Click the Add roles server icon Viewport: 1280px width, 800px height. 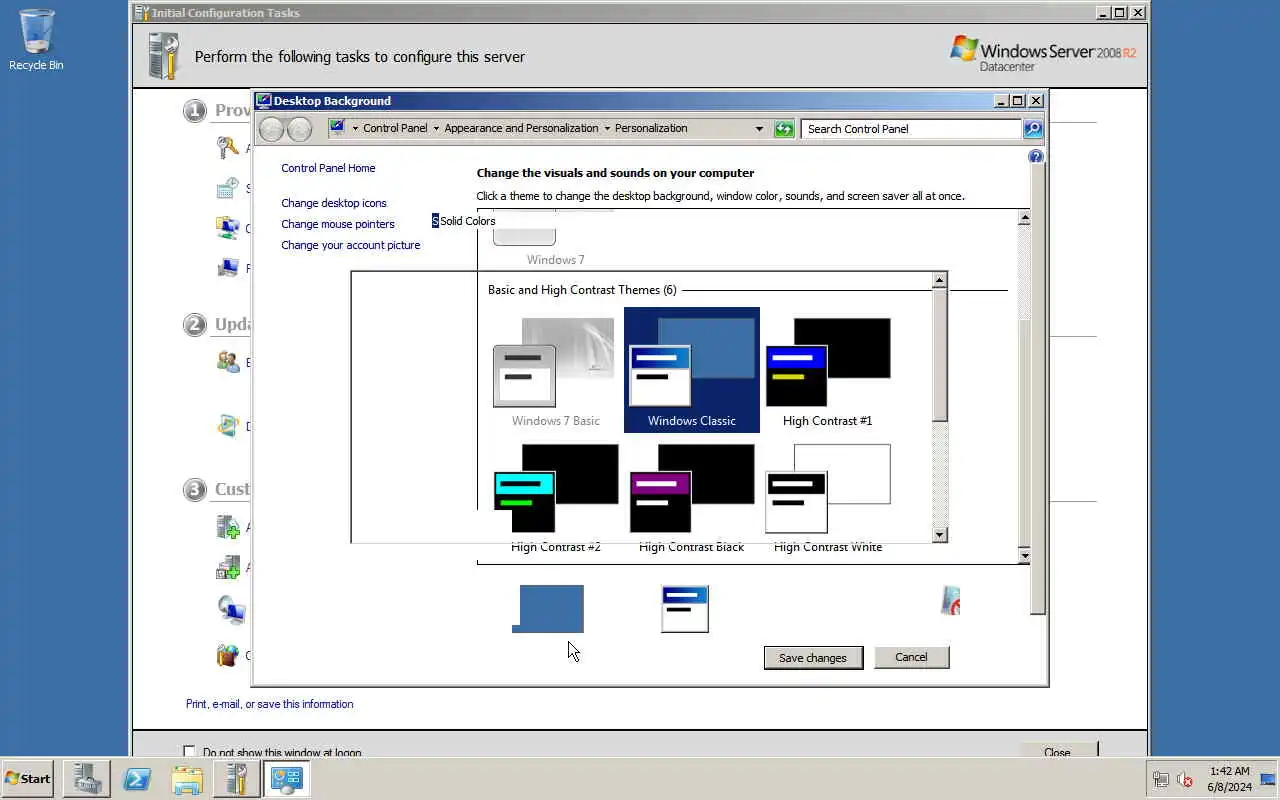point(228,527)
